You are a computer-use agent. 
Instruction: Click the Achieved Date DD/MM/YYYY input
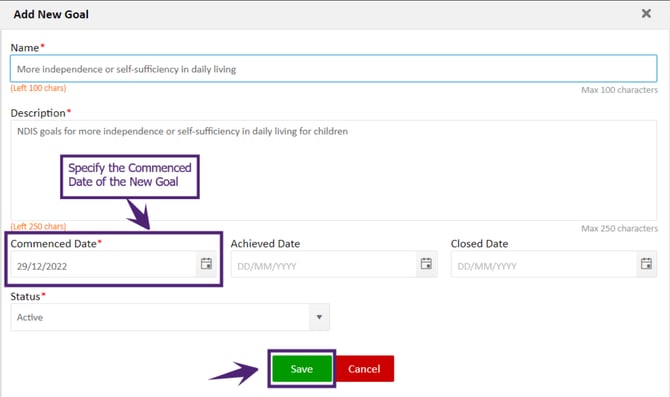click(323, 265)
